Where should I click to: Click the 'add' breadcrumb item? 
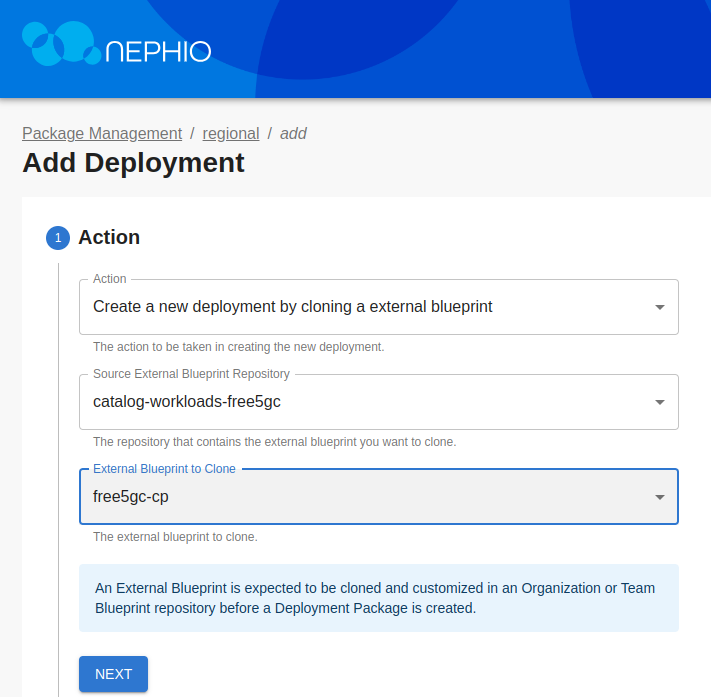click(x=293, y=133)
